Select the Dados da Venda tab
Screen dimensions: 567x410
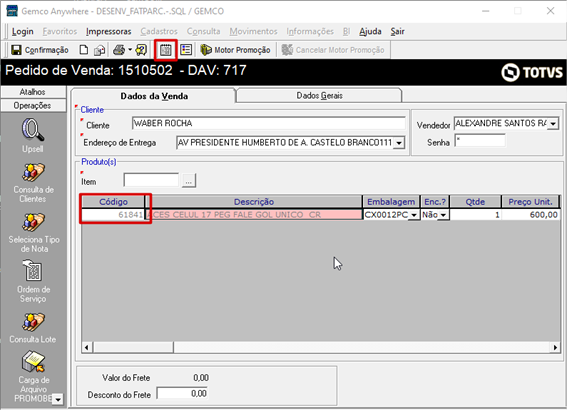point(154,96)
